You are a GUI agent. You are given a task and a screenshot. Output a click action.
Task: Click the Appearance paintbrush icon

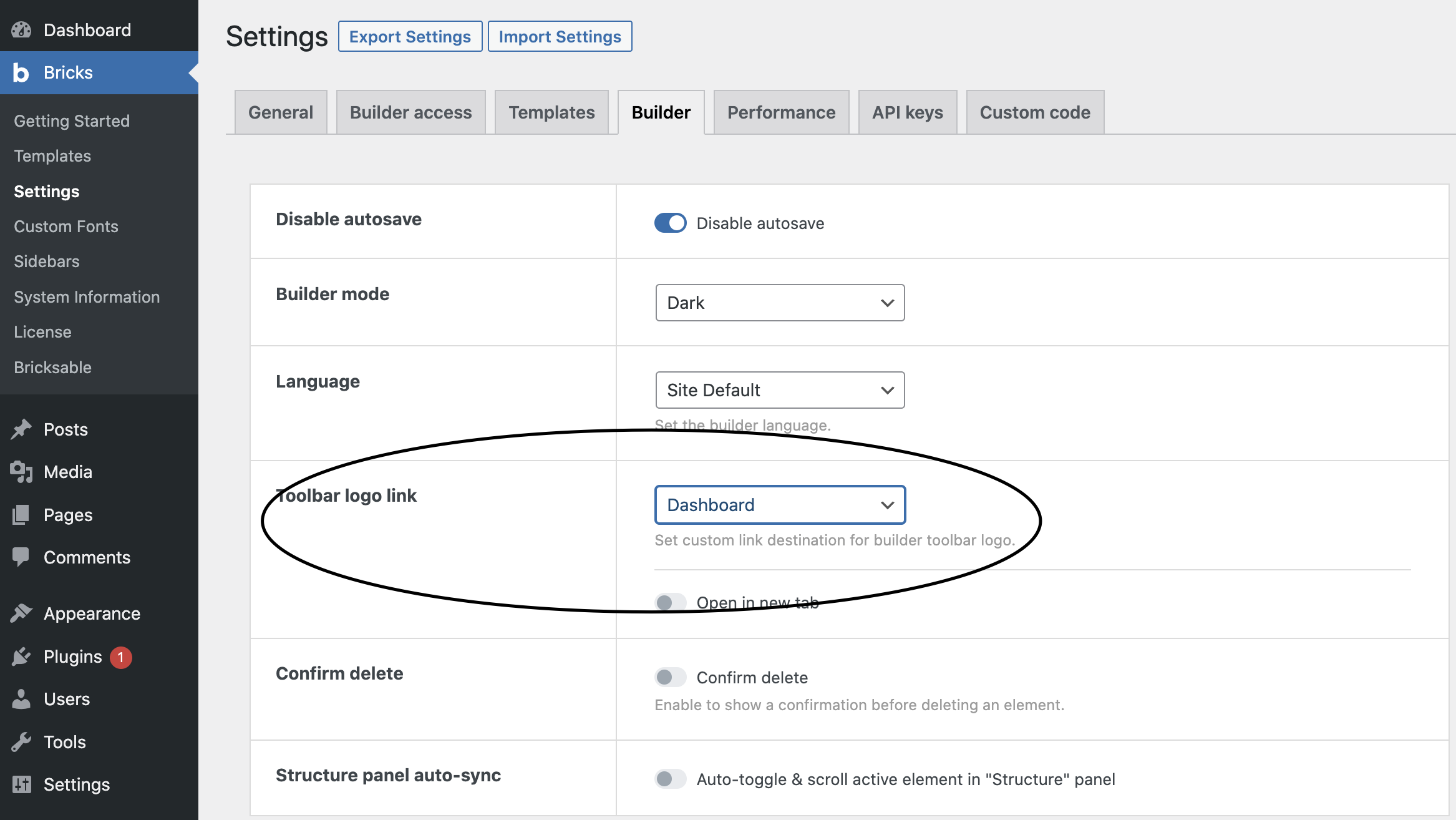click(21, 613)
